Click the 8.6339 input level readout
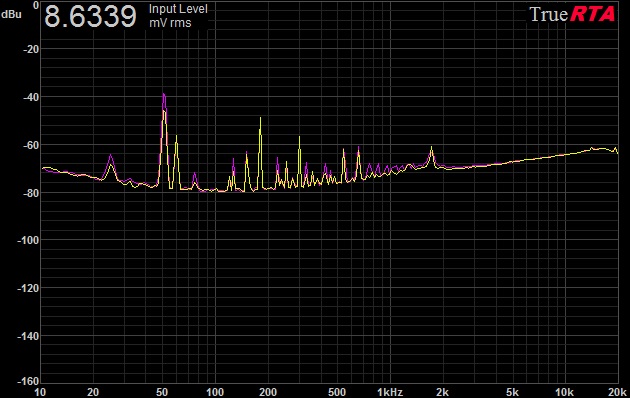Screen dimensions: 630x398 [90, 16]
